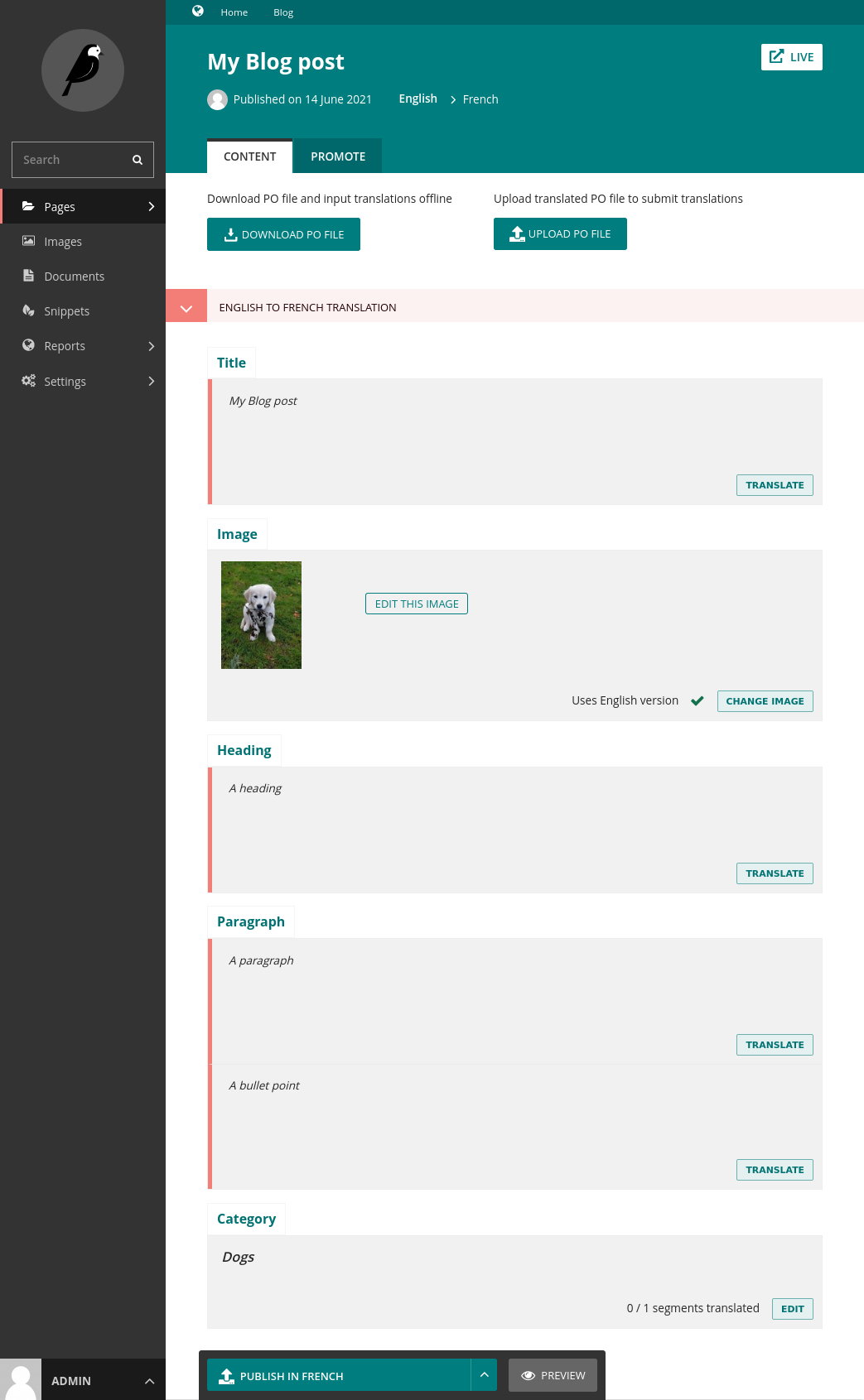Switch to the Promote tab
Screen dimensions: 864x1400
click(338, 156)
